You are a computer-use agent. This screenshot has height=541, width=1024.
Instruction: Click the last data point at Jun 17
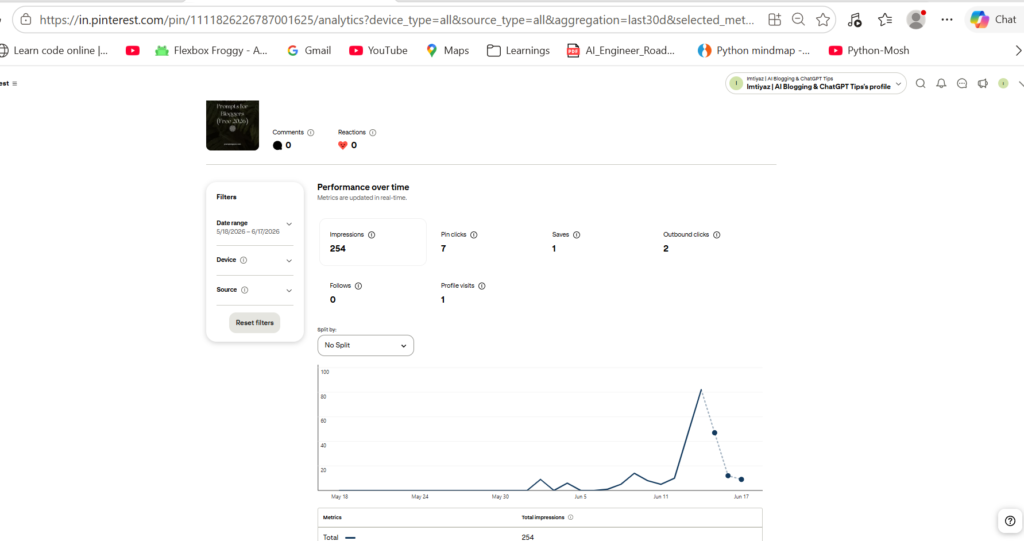pos(741,480)
